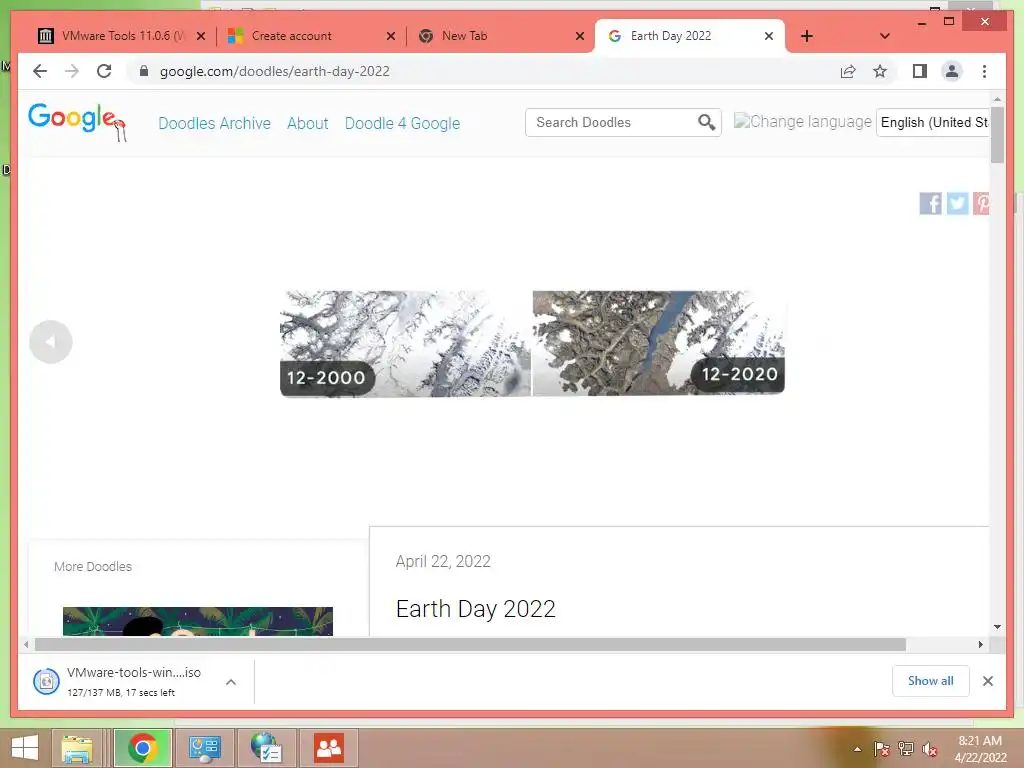The image size is (1024, 768).
Task: Open File Explorer from taskbar
Action: point(76,748)
